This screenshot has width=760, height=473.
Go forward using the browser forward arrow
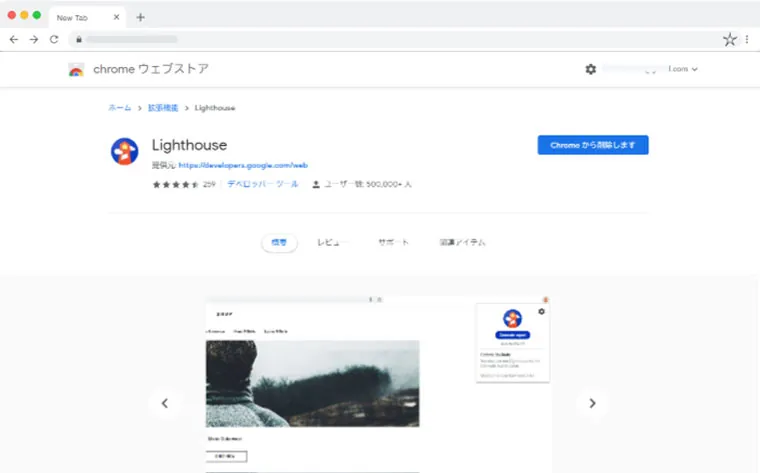pos(33,39)
